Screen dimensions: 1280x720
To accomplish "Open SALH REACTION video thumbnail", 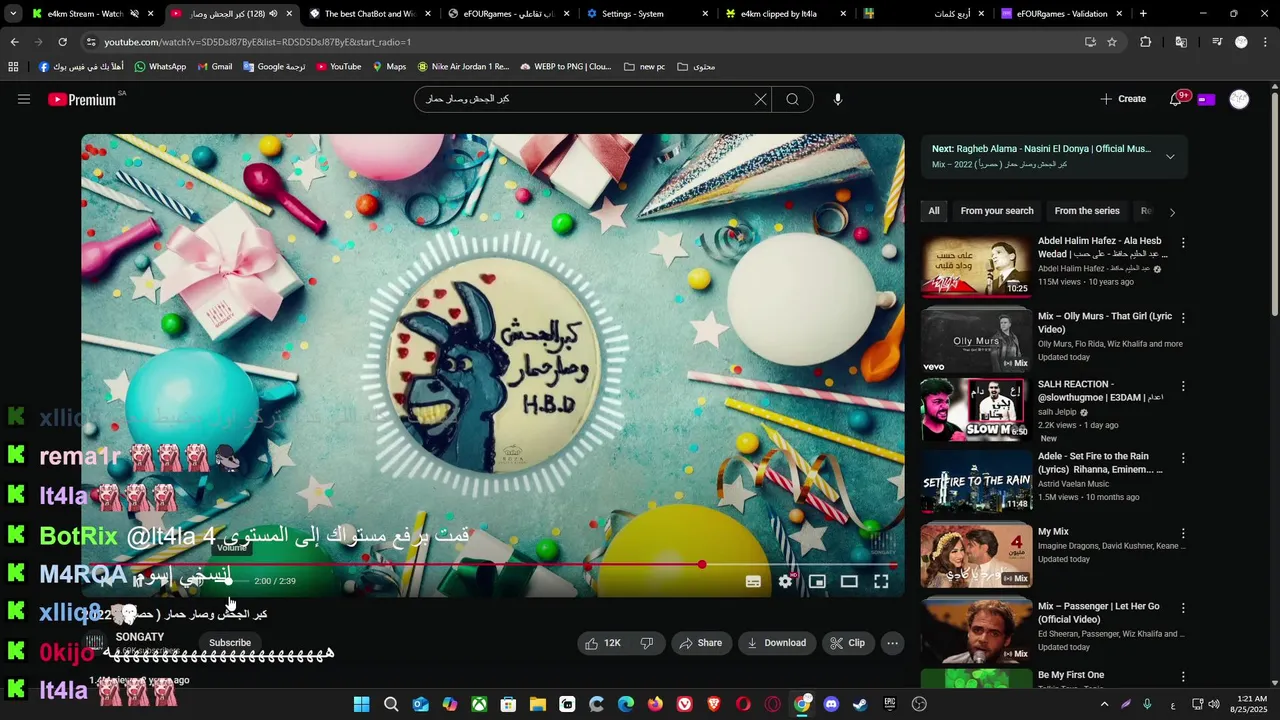I will tap(976, 410).
